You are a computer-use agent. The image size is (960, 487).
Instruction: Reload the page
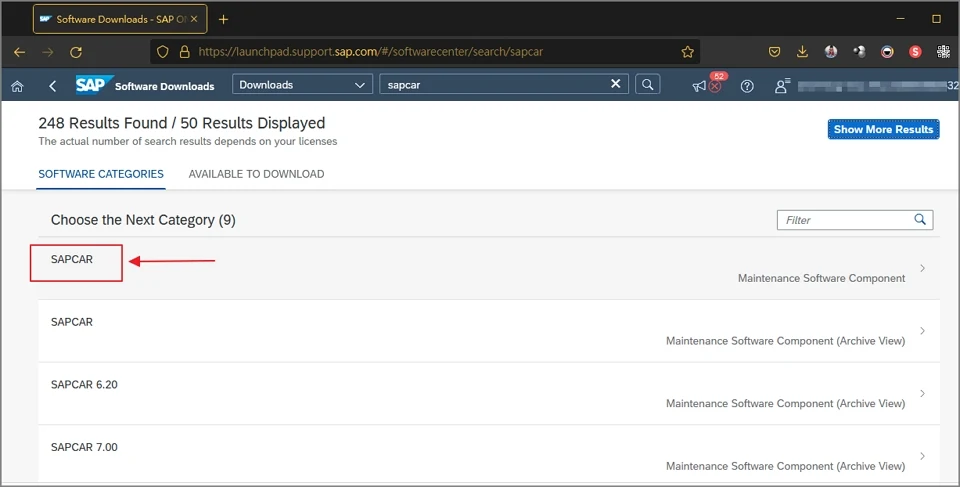pyautogui.click(x=76, y=52)
